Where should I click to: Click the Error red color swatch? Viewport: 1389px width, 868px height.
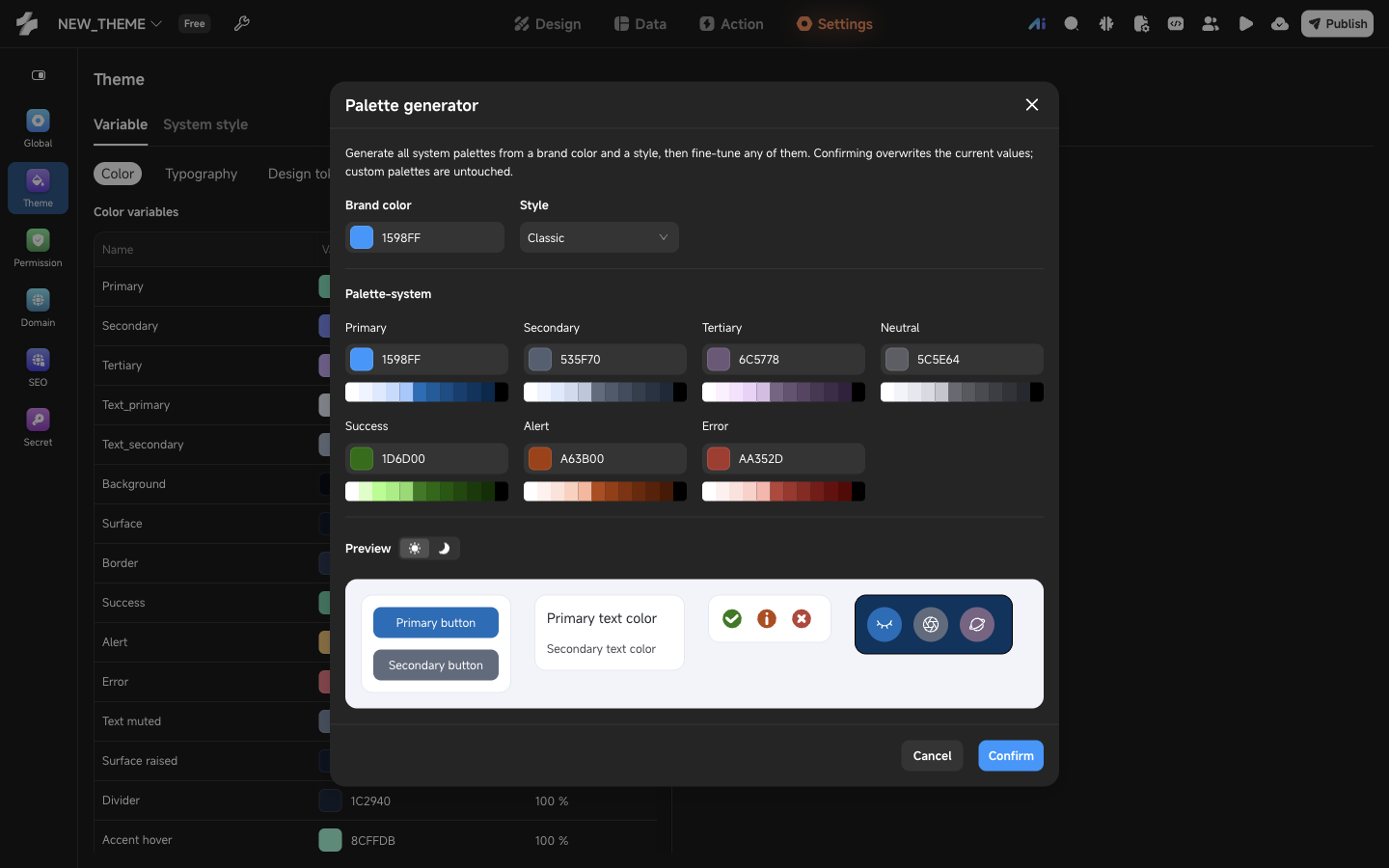point(719,458)
